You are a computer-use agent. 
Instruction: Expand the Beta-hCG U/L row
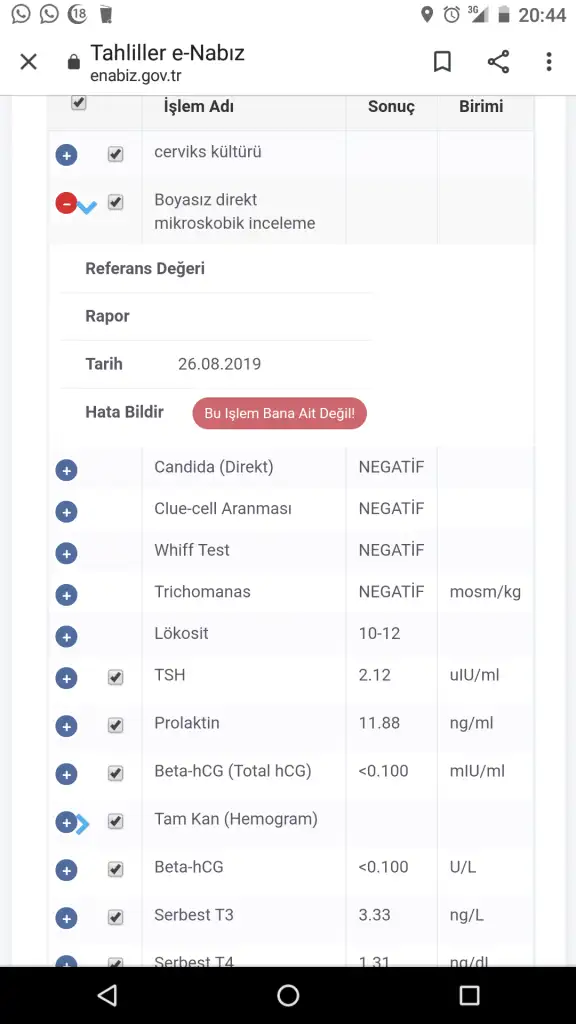coord(66,871)
